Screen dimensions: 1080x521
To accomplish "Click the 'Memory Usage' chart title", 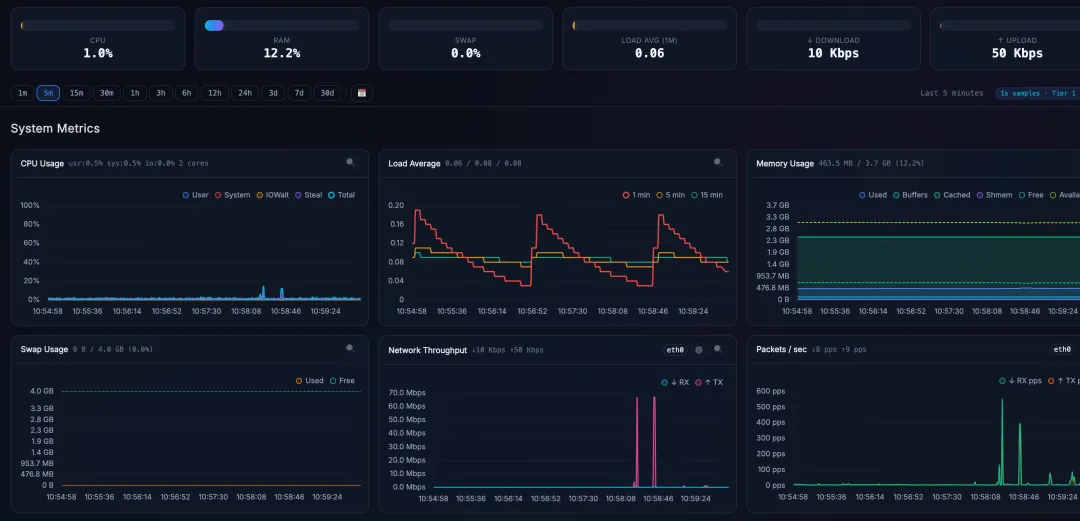I will [x=785, y=163].
